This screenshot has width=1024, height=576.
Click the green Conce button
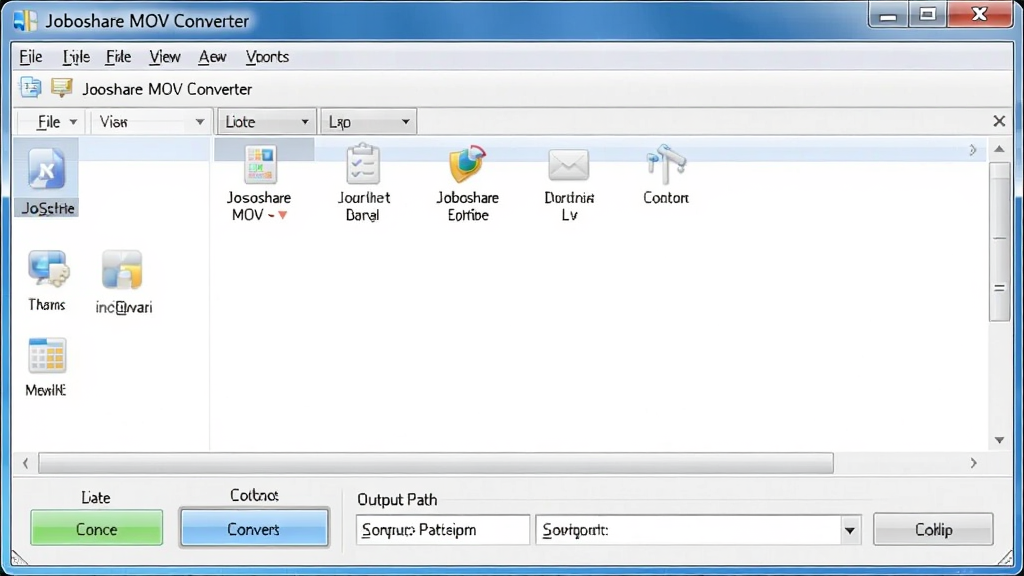click(x=97, y=528)
